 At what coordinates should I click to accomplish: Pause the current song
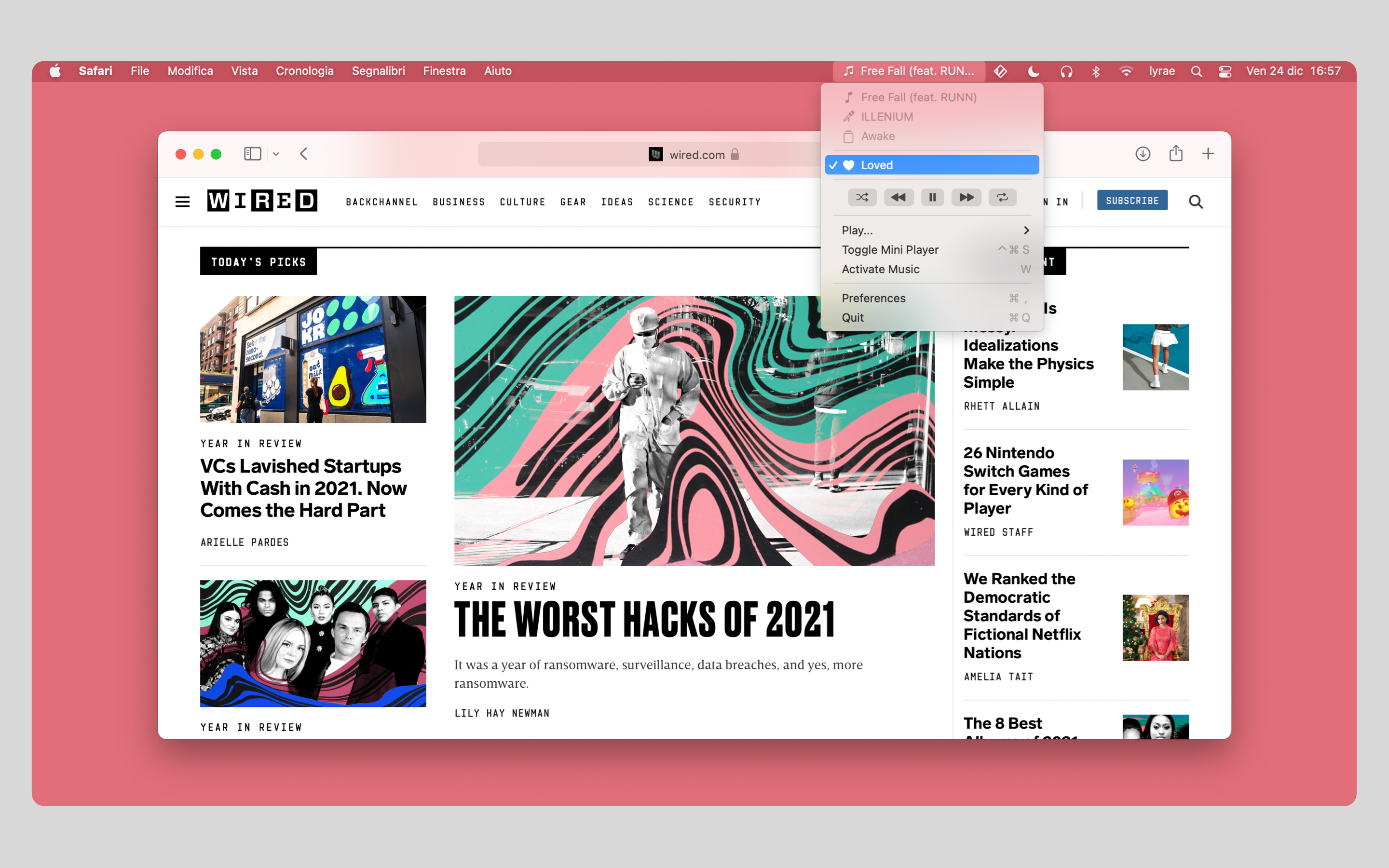[x=932, y=198]
